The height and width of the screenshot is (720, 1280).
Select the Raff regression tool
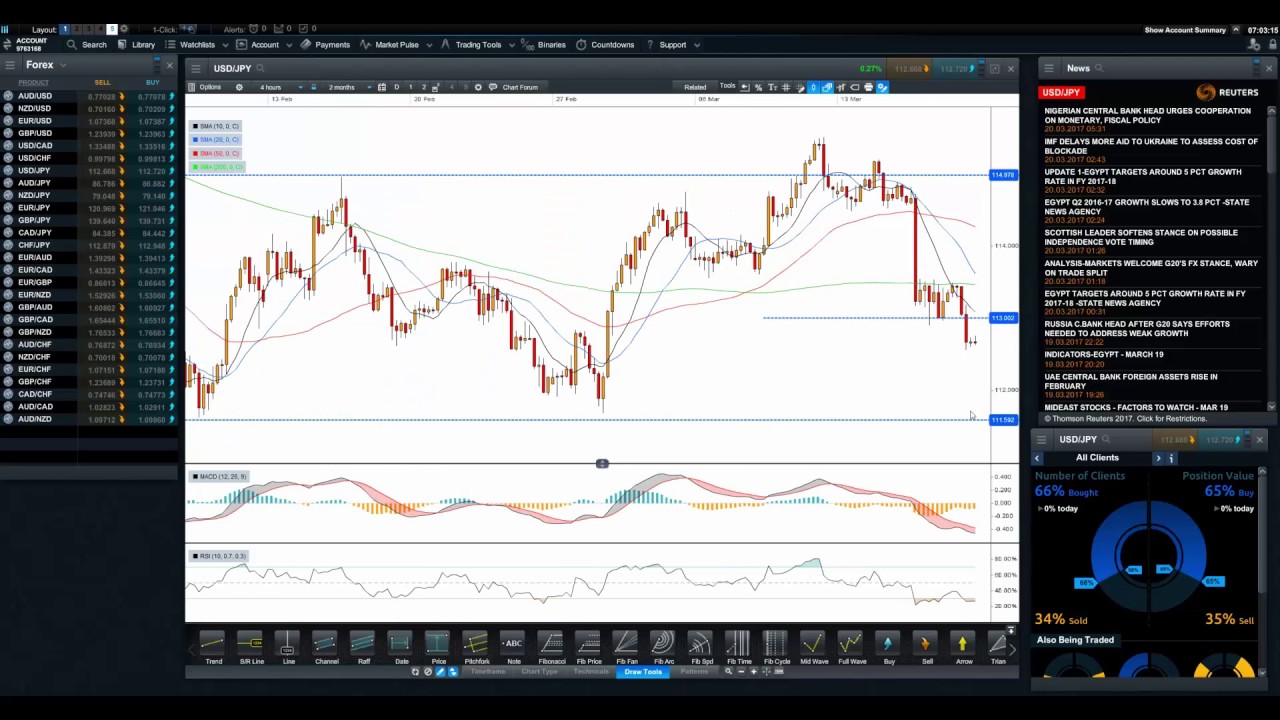(363, 648)
